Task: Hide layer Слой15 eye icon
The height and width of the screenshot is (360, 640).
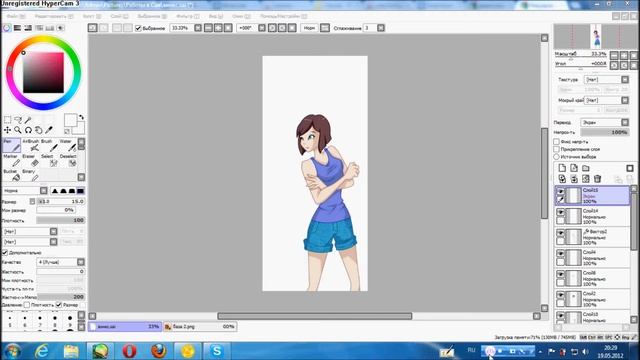Action: click(x=561, y=191)
